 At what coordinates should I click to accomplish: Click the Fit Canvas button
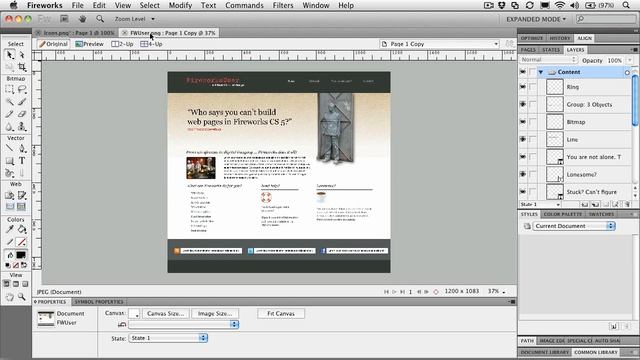tap(281, 313)
